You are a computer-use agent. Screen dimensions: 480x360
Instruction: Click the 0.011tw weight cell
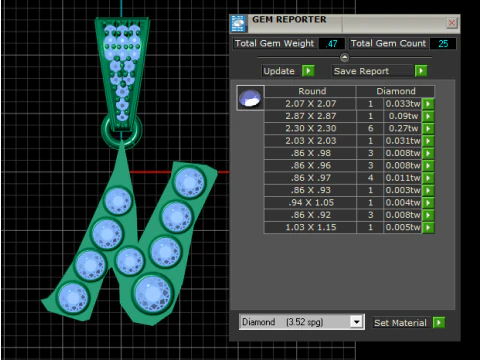(x=403, y=178)
